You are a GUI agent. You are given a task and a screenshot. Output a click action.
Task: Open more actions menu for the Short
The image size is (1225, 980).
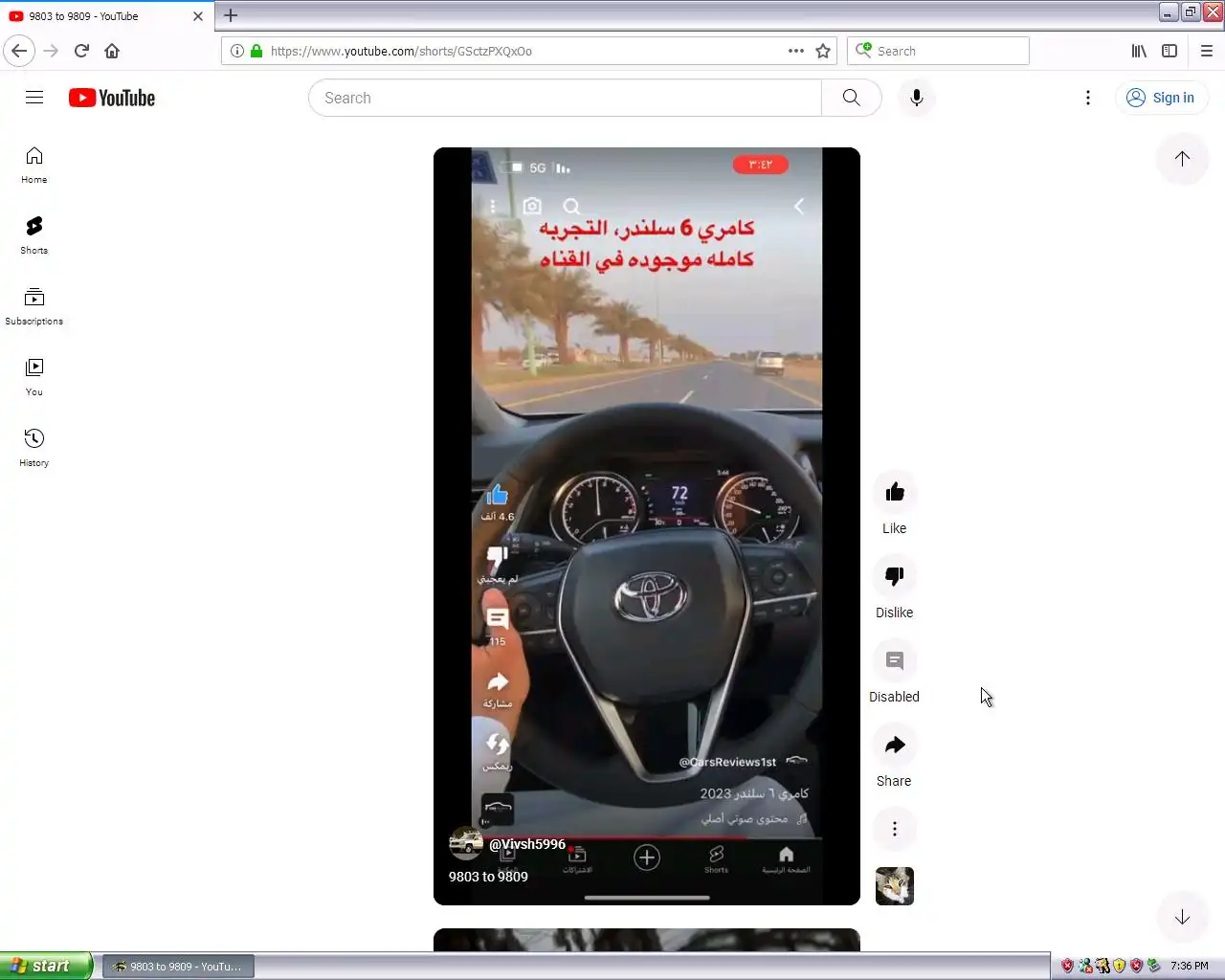pyautogui.click(x=895, y=829)
